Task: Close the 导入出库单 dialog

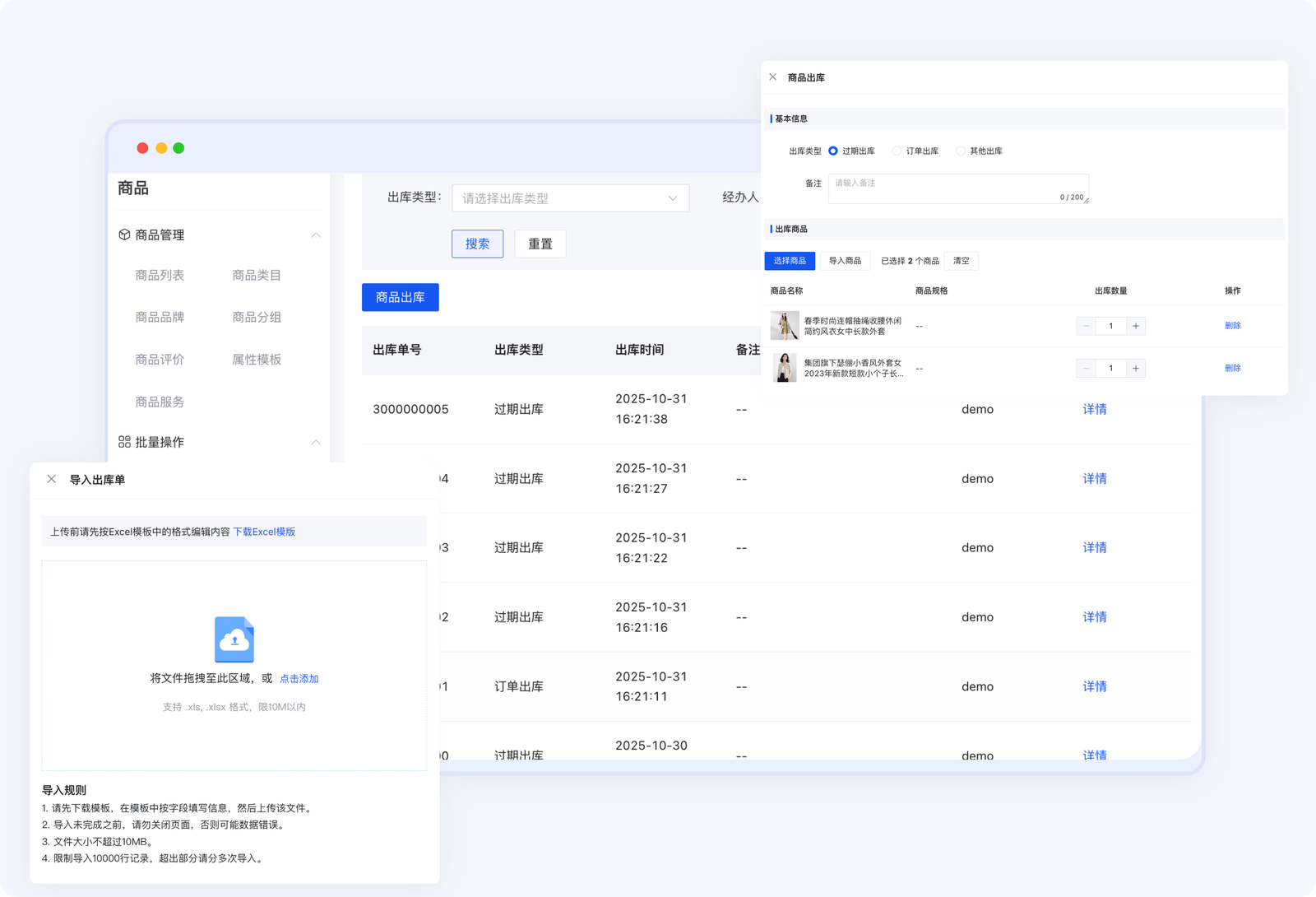Action: point(51,478)
